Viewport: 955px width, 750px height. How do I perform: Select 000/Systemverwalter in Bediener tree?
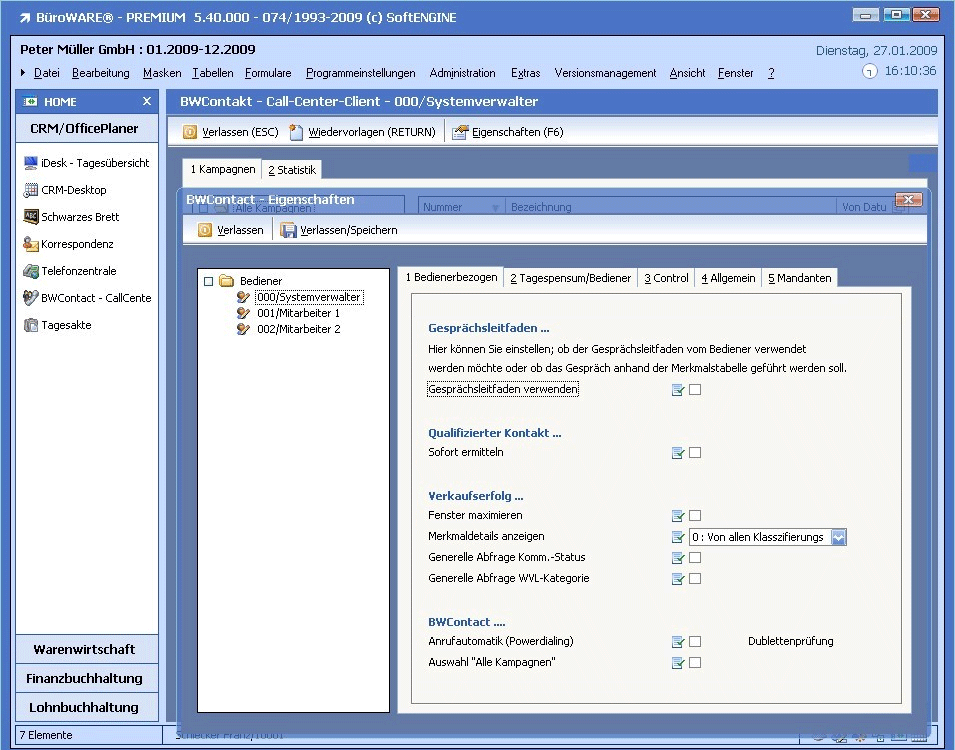tap(309, 297)
